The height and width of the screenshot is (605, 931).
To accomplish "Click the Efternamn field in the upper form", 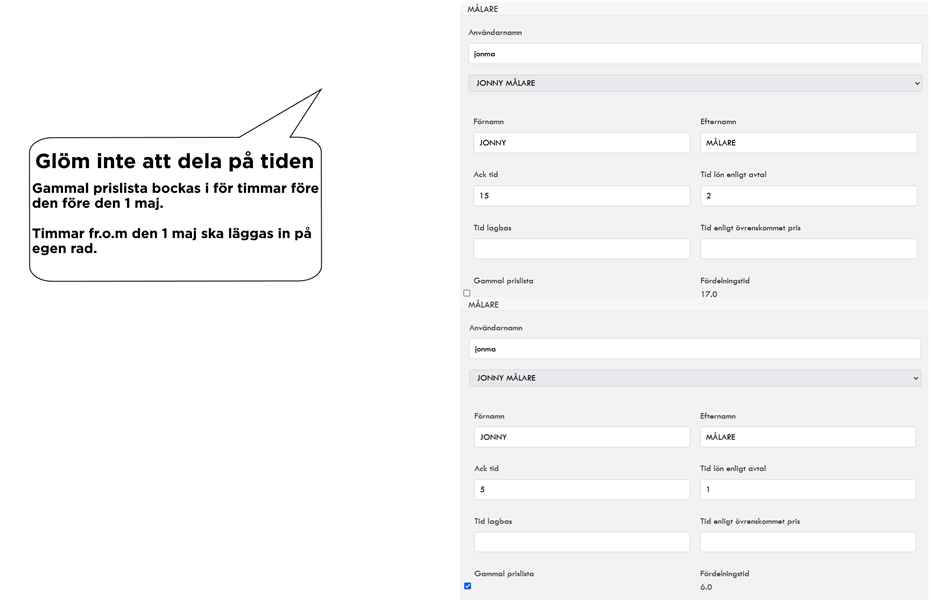I will click(809, 142).
